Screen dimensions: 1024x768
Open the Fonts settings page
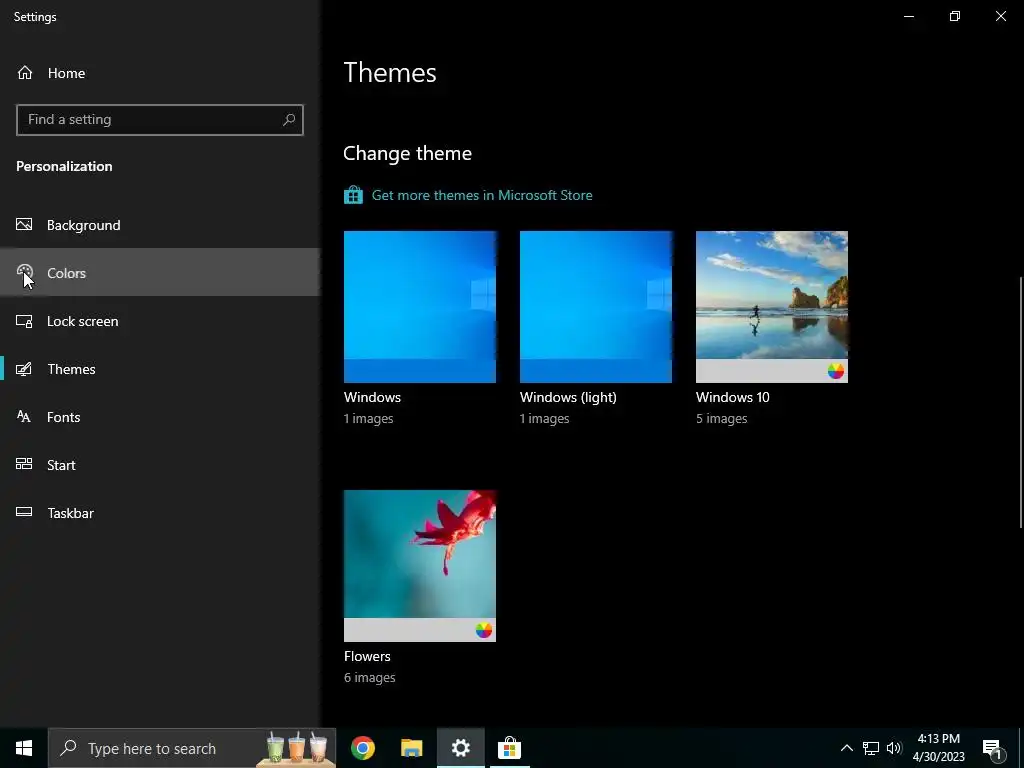click(160, 417)
